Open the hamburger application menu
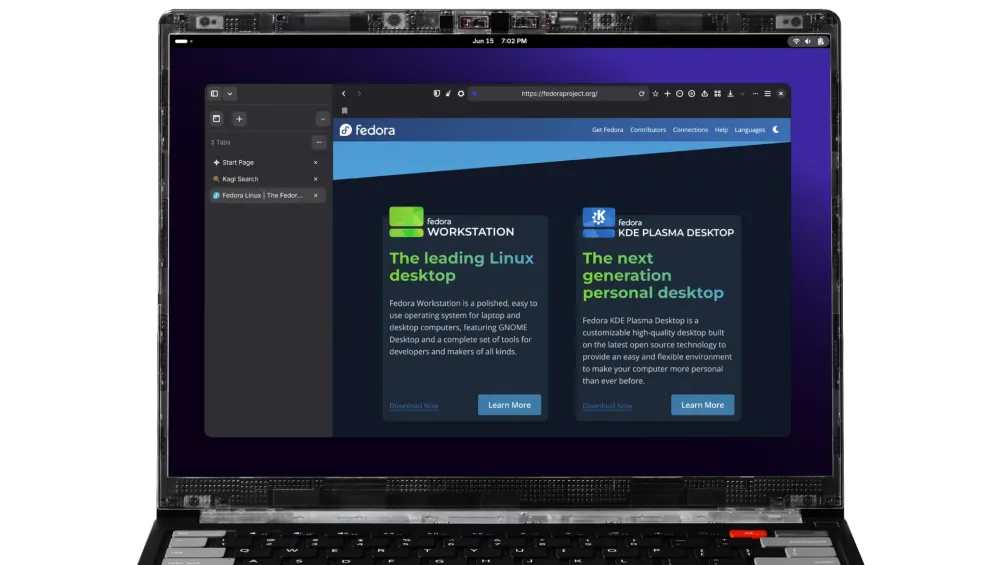Image resolution: width=1000 pixels, height=565 pixels. (x=768, y=94)
